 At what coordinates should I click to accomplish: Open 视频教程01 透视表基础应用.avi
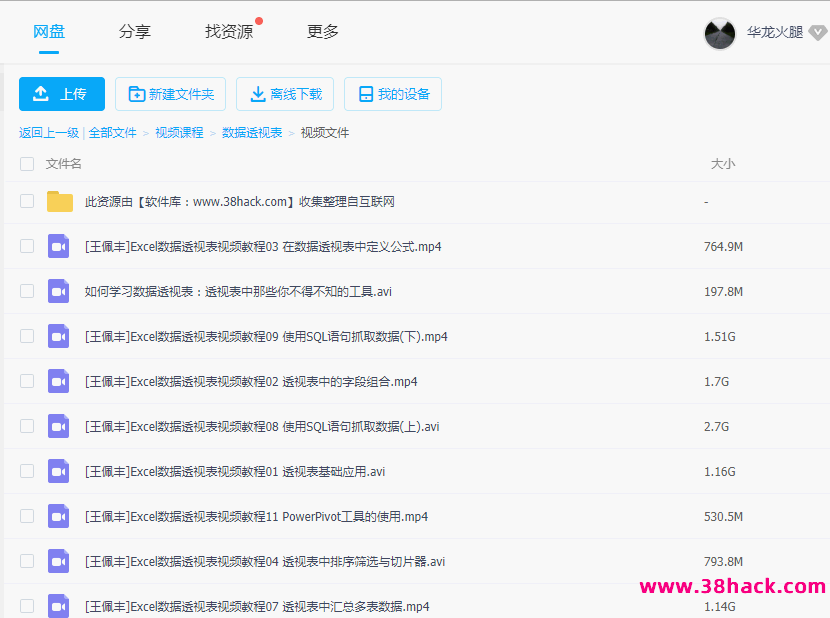(235, 472)
